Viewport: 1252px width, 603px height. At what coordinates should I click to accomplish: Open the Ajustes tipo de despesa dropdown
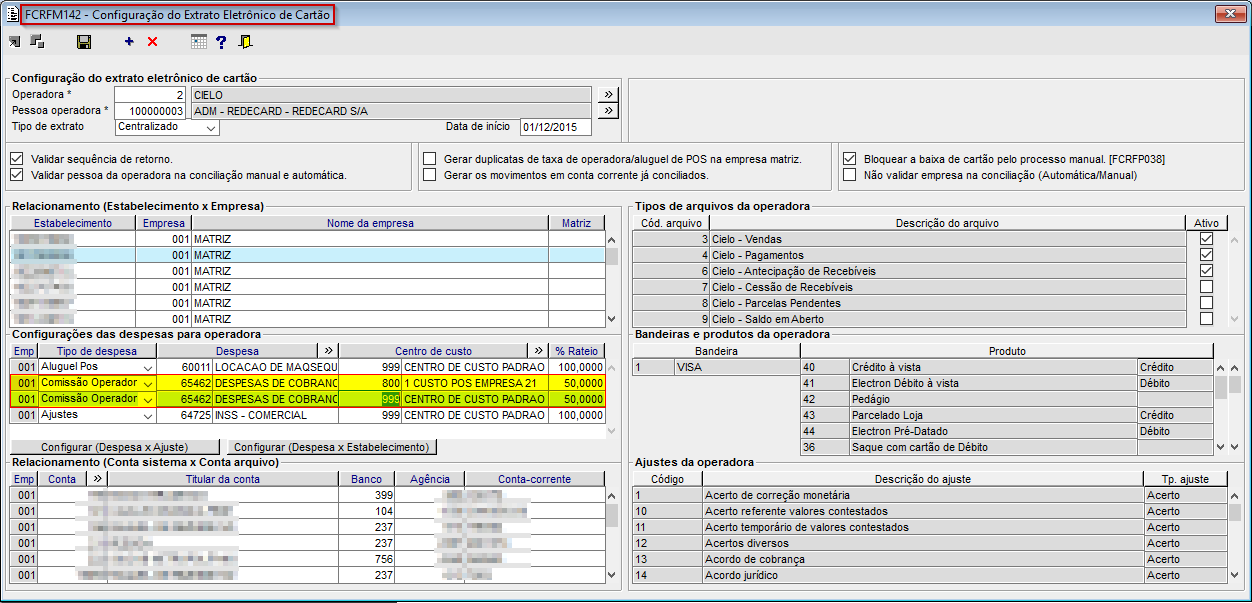pos(148,415)
